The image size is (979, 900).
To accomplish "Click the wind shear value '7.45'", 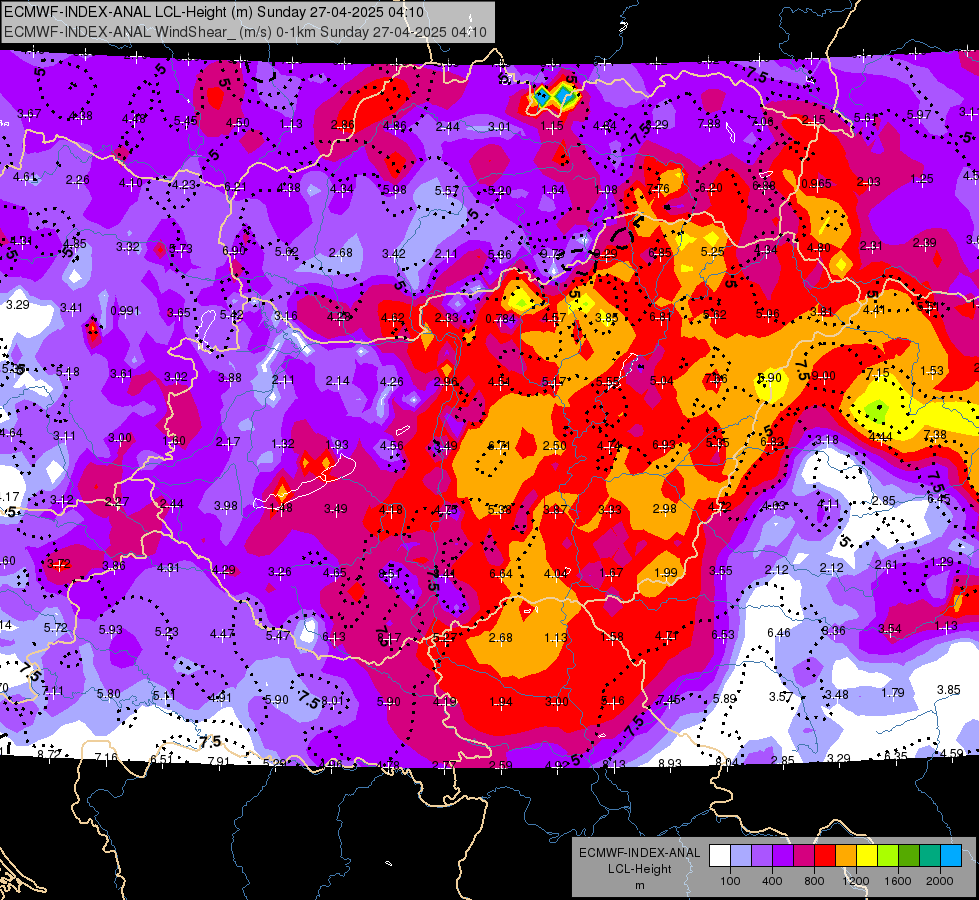I will click(x=667, y=700).
